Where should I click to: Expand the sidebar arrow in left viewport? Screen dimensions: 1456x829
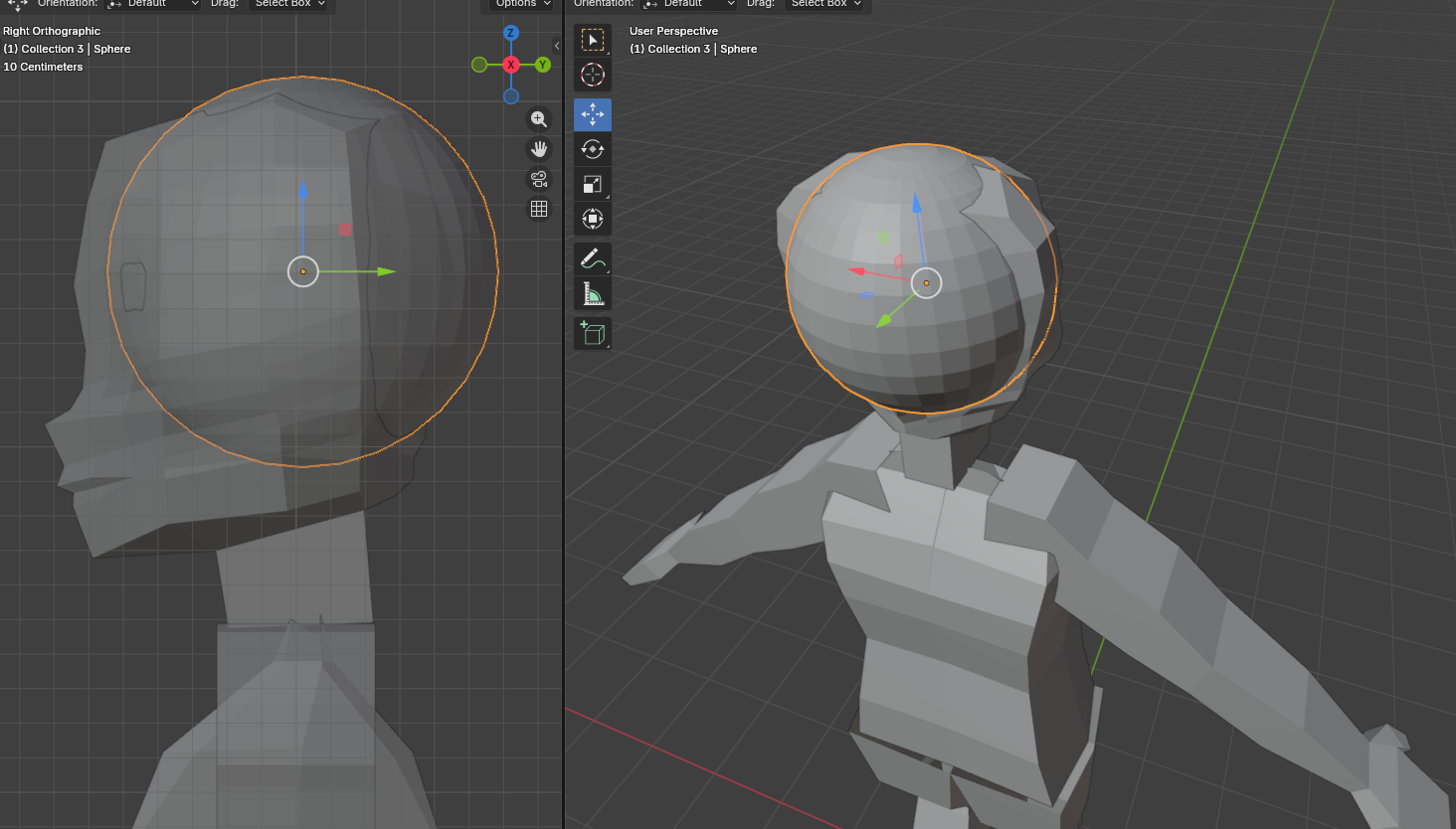point(557,46)
